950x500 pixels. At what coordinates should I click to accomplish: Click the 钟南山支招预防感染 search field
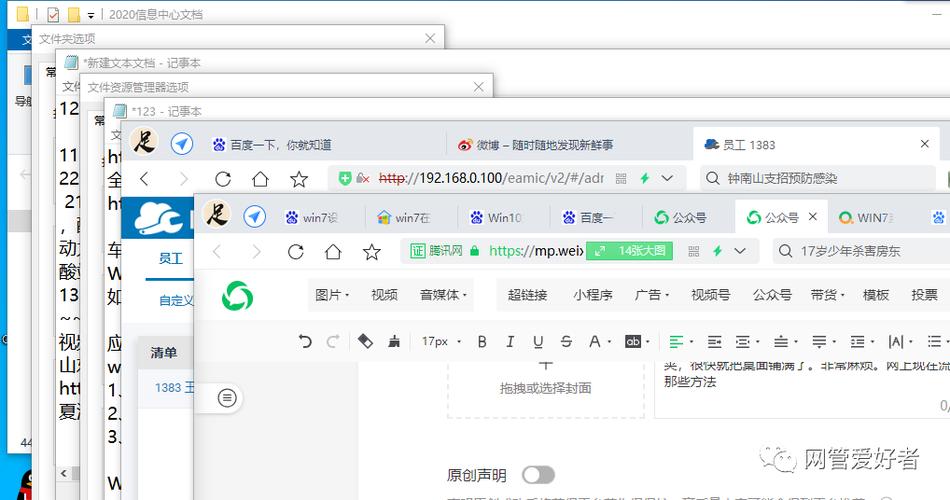point(817,178)
